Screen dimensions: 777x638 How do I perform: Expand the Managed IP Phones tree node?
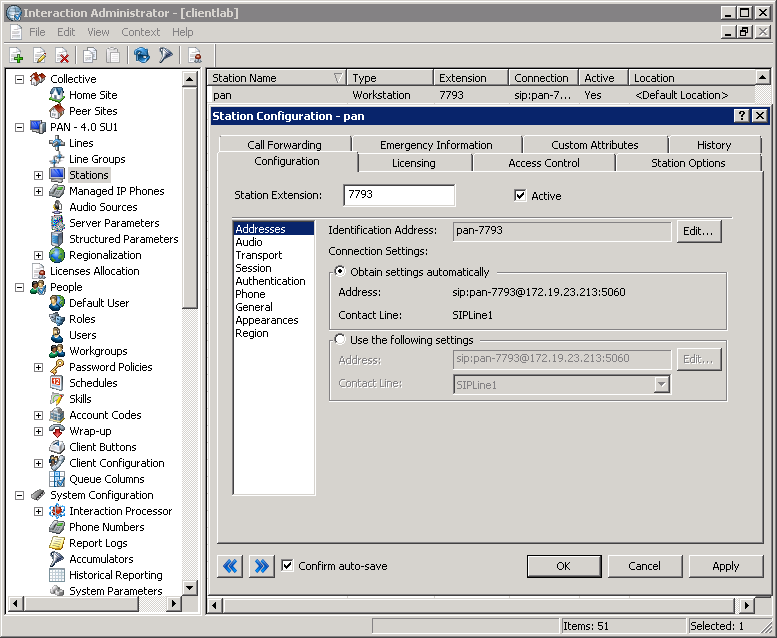[x=39, y=191]
